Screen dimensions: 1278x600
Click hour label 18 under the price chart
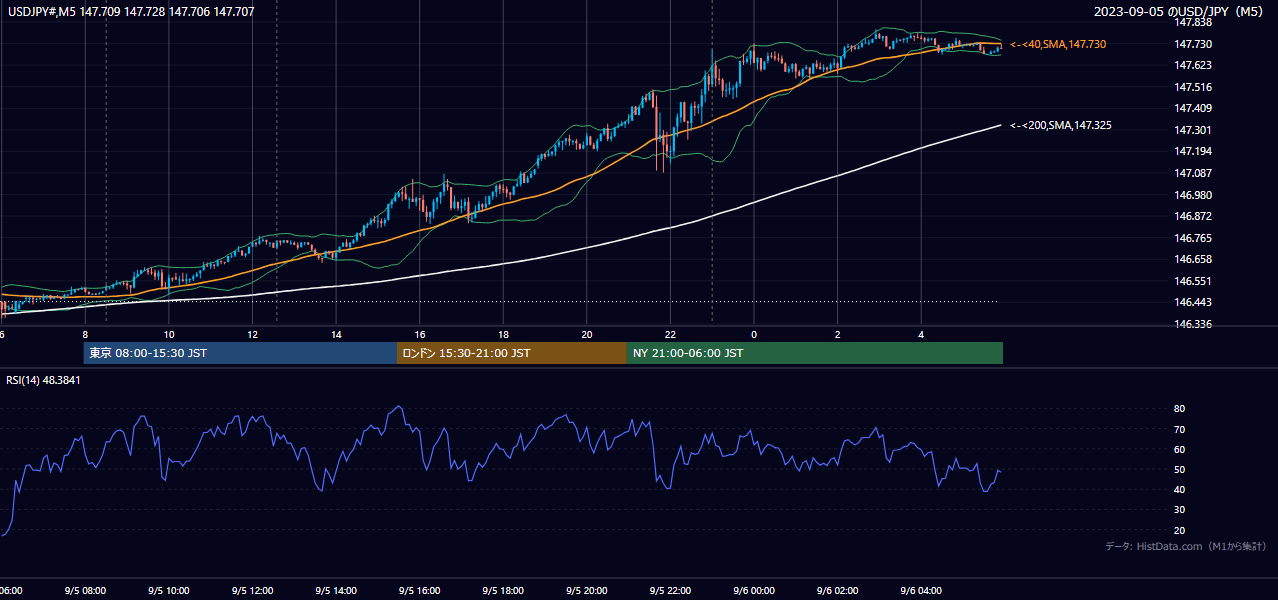503,334
